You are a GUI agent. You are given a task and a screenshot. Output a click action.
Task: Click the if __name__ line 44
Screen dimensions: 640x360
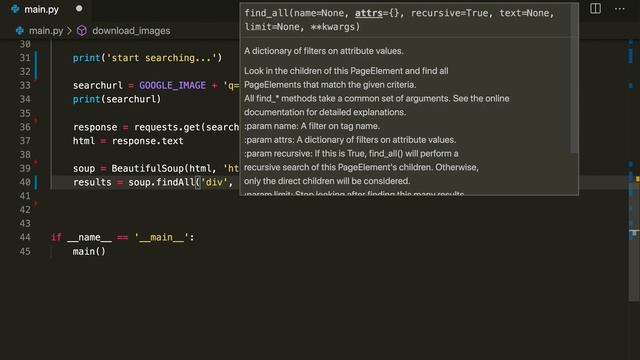[123, 237]
